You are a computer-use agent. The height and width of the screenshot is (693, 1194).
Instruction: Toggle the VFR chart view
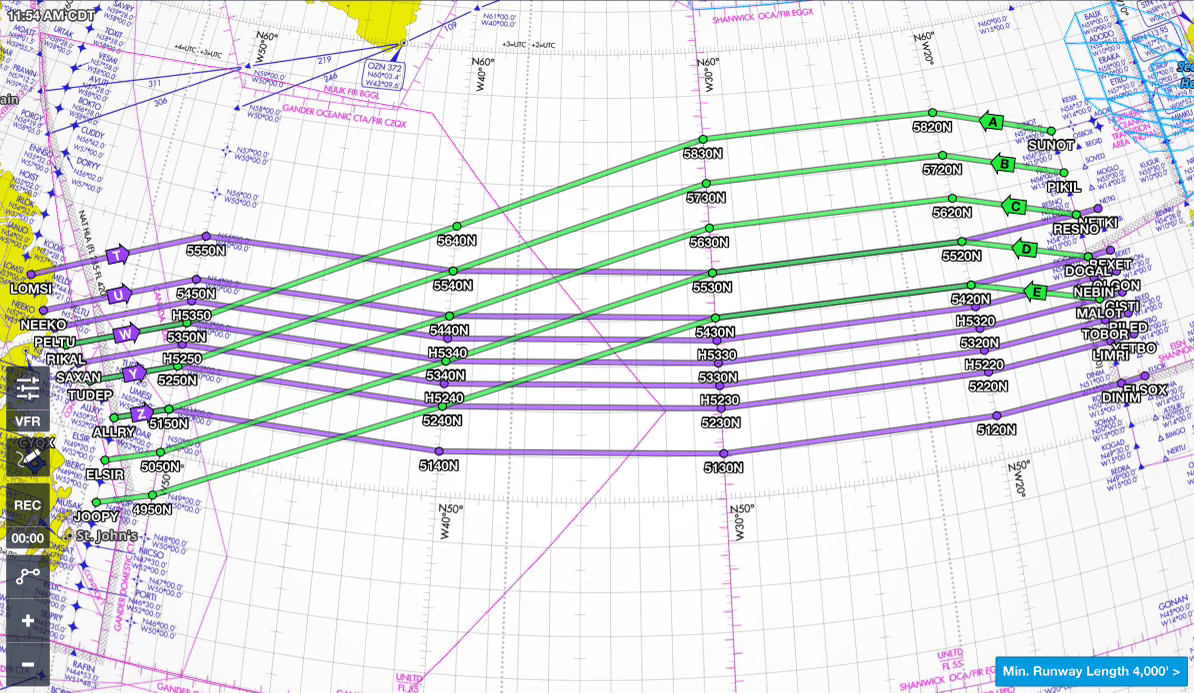(x=28, y=421)
